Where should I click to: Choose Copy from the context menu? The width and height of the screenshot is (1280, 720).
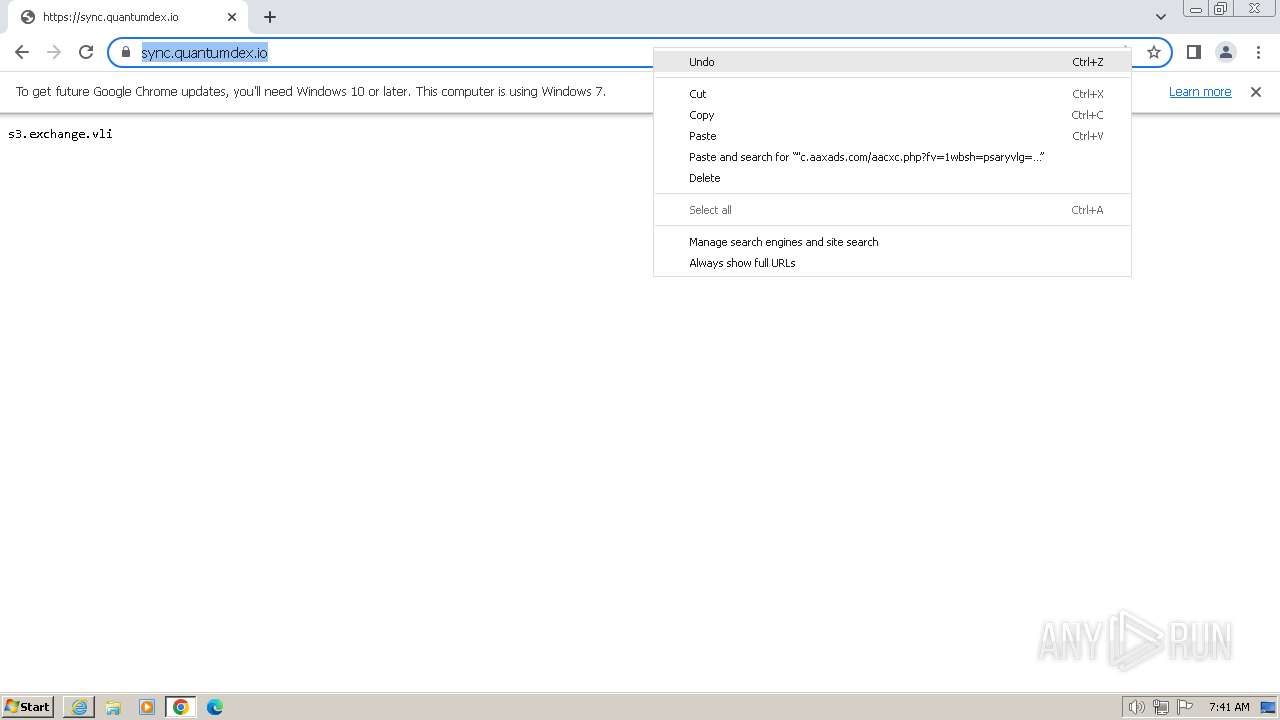click(x=892, y=115)
